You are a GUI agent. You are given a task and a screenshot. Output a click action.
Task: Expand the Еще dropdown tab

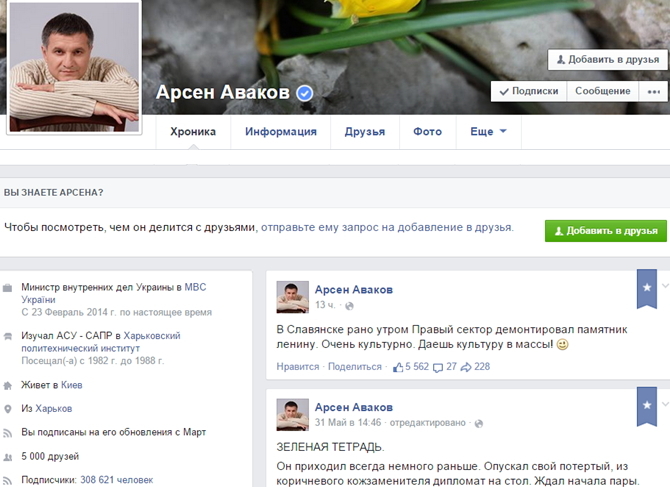pyautogui.click(x=488, y=132)
